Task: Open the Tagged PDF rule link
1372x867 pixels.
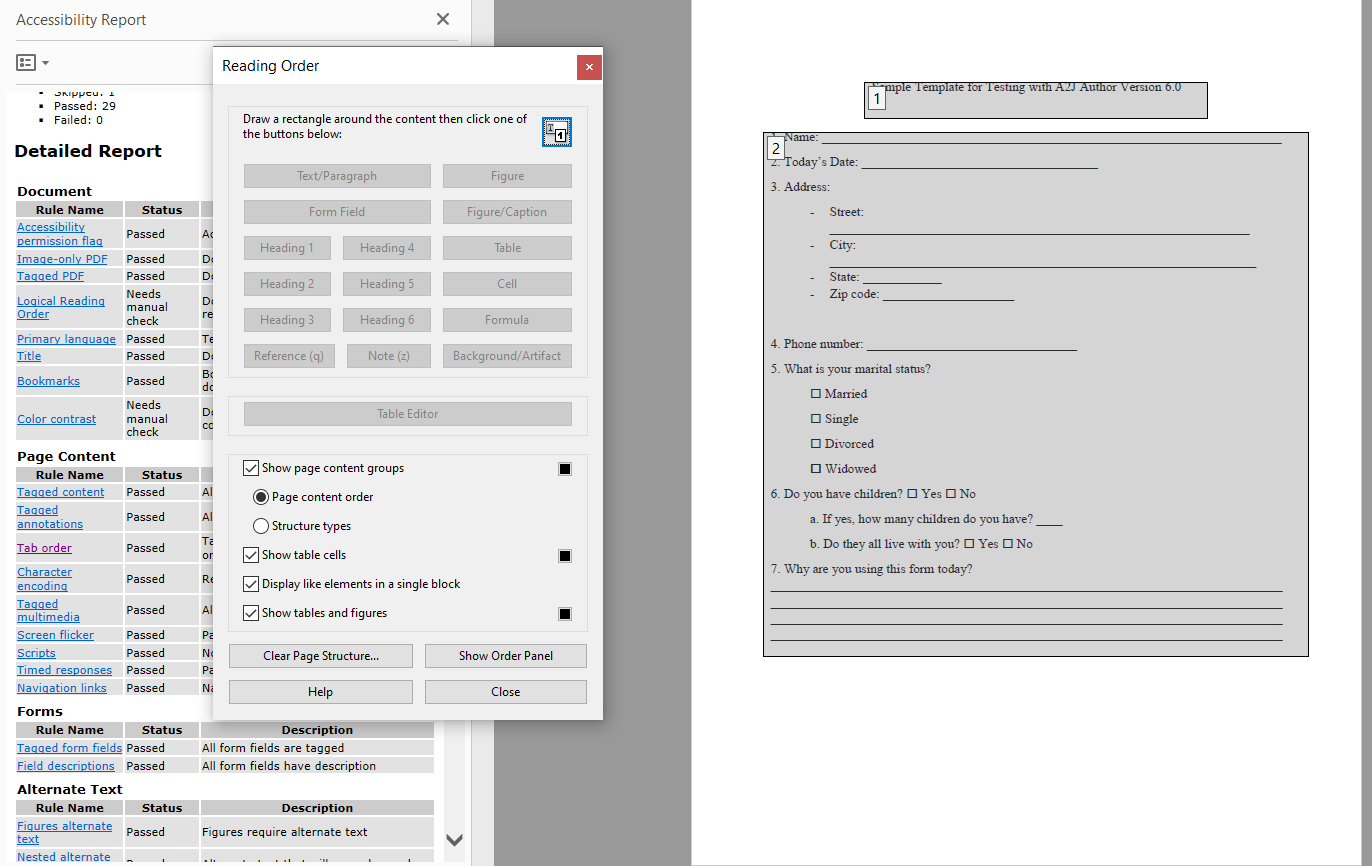Action: [x=50, y=276]
